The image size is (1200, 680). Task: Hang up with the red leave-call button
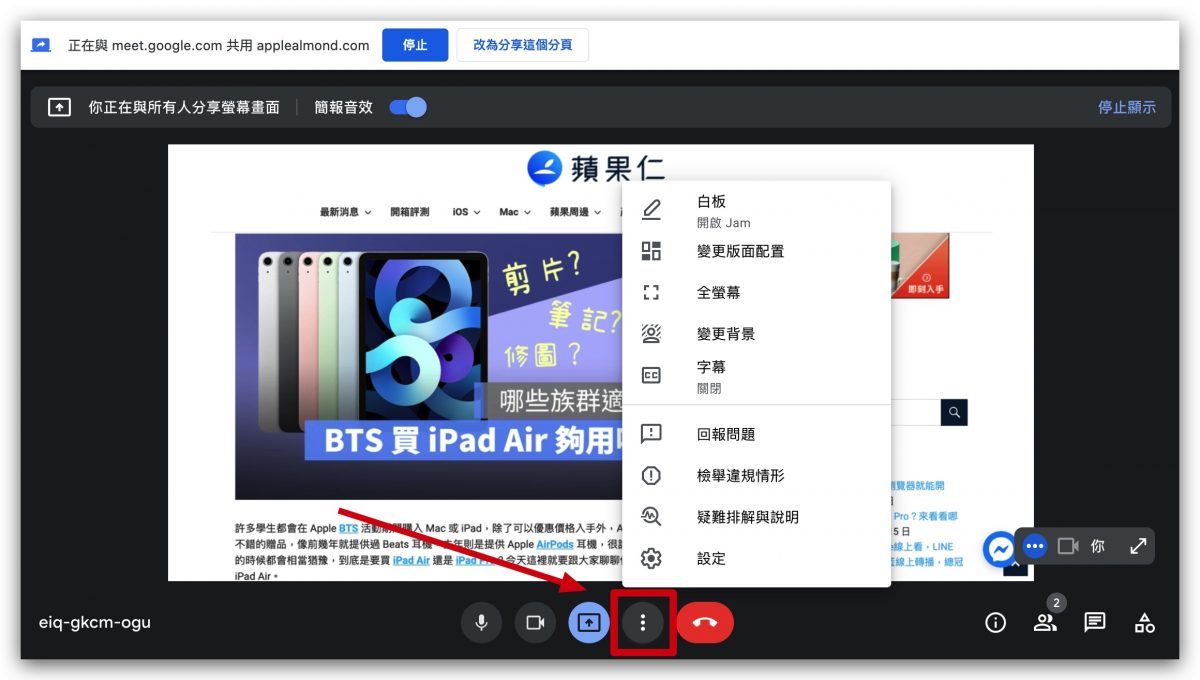(x=705, y=623)
